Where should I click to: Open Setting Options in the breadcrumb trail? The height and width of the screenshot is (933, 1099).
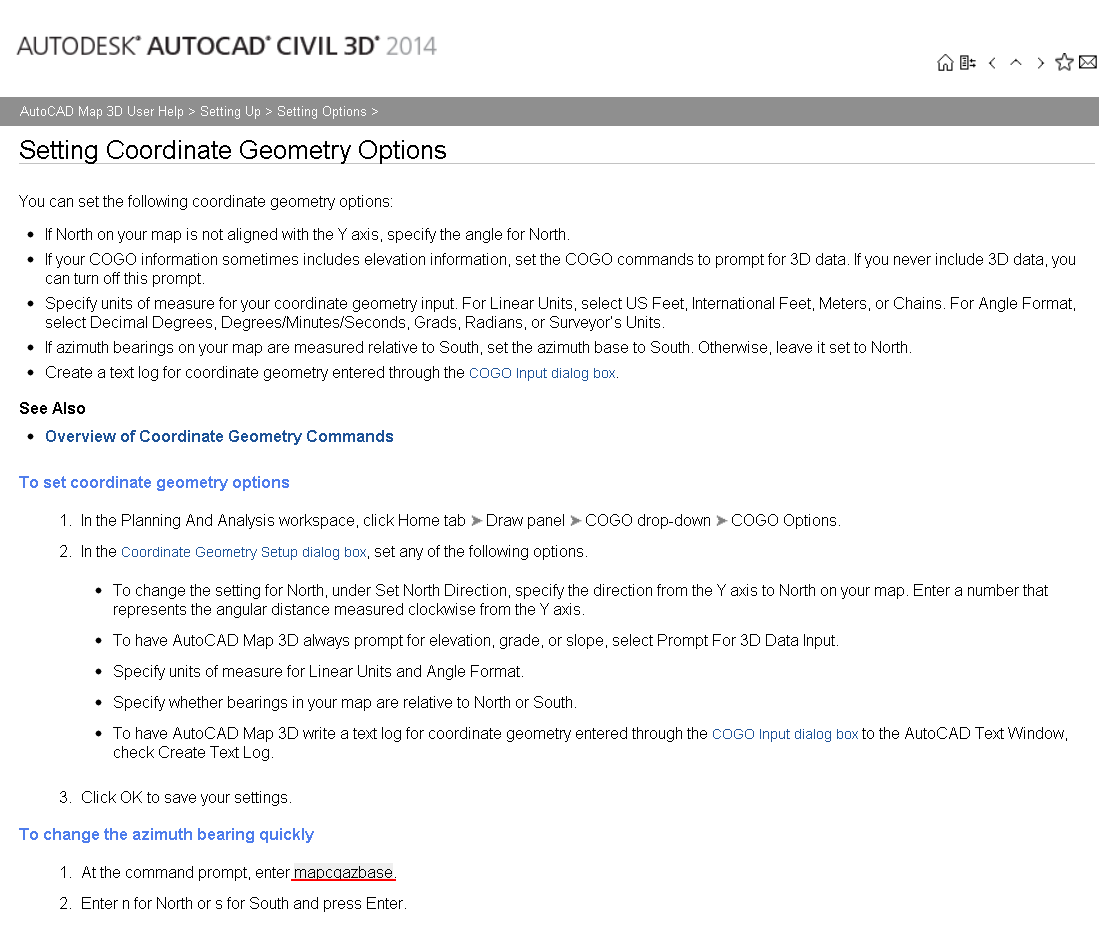pos(321,111)
